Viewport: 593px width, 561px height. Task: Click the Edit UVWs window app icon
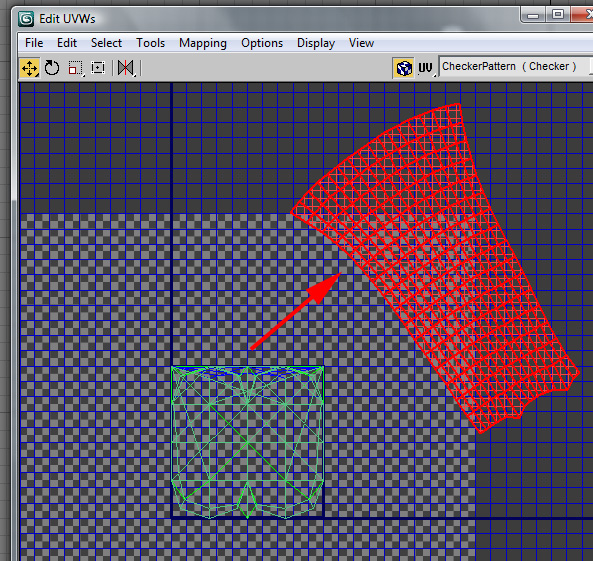26,19
